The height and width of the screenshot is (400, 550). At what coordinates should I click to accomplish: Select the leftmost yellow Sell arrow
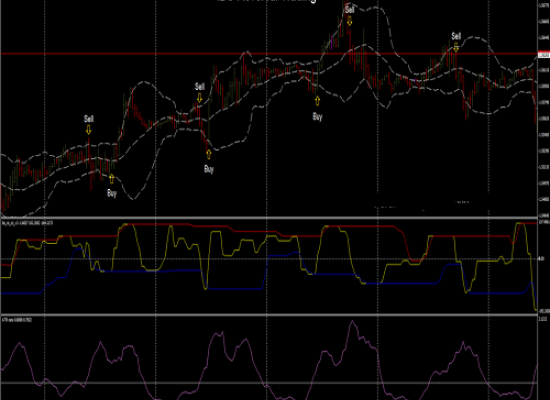(88, 130)
